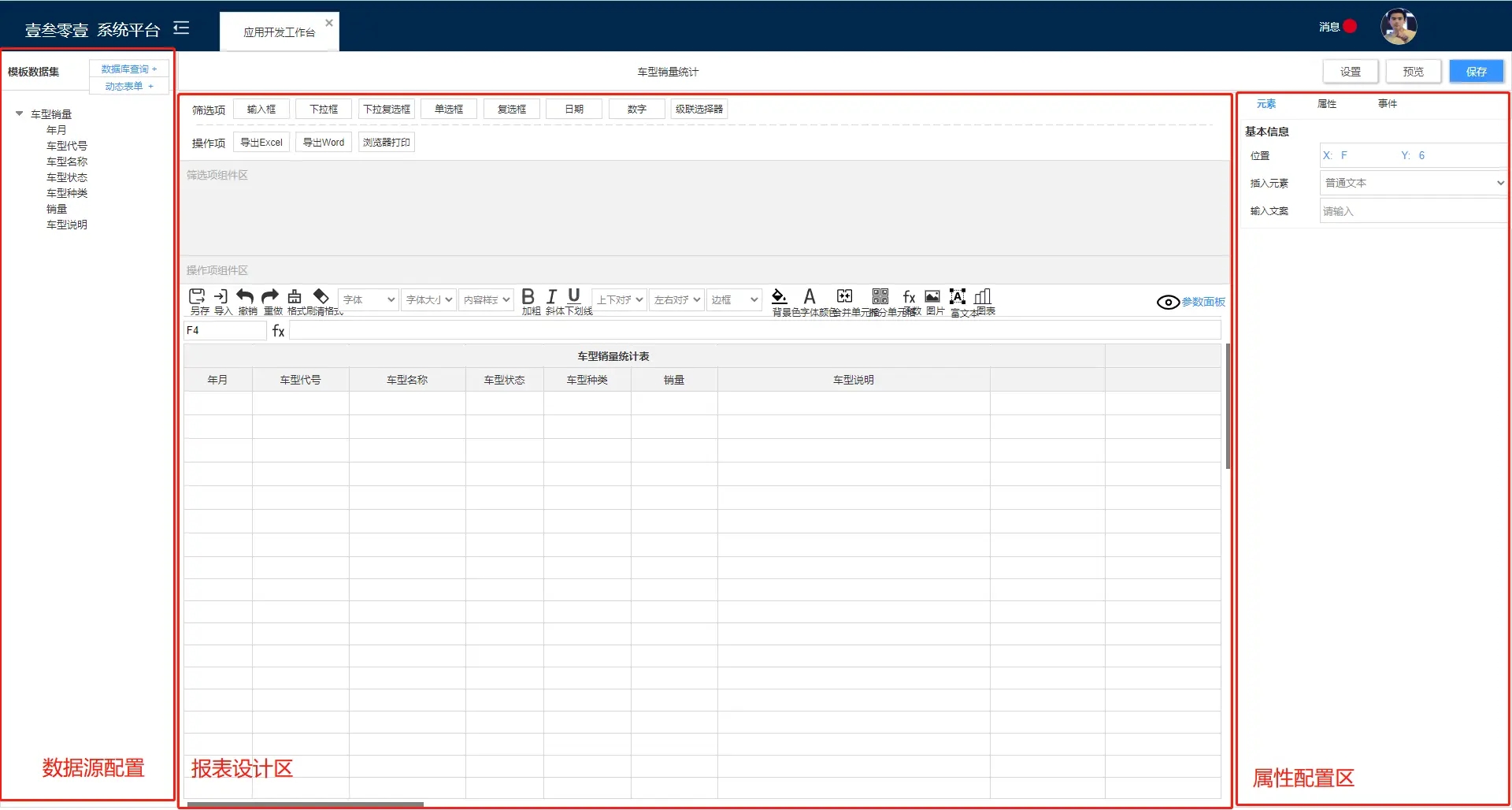Add a 下拉复选框 filter component
This screenshot has height=810, width=1512.
[387, 110]
